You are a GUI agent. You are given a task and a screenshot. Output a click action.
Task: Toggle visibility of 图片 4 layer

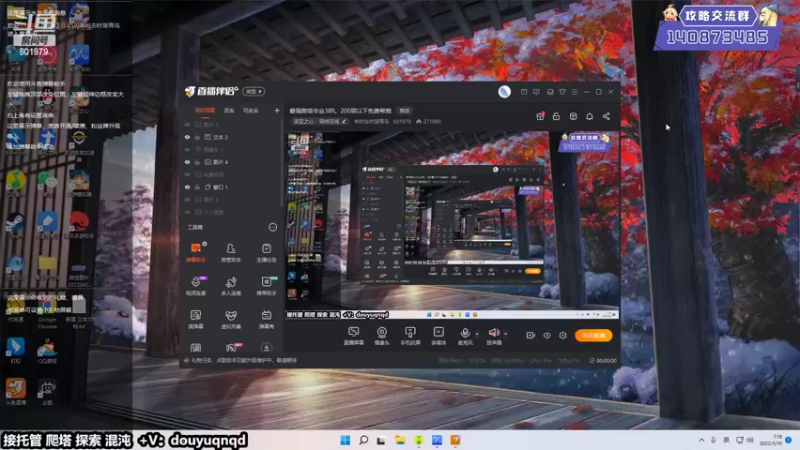187,162
